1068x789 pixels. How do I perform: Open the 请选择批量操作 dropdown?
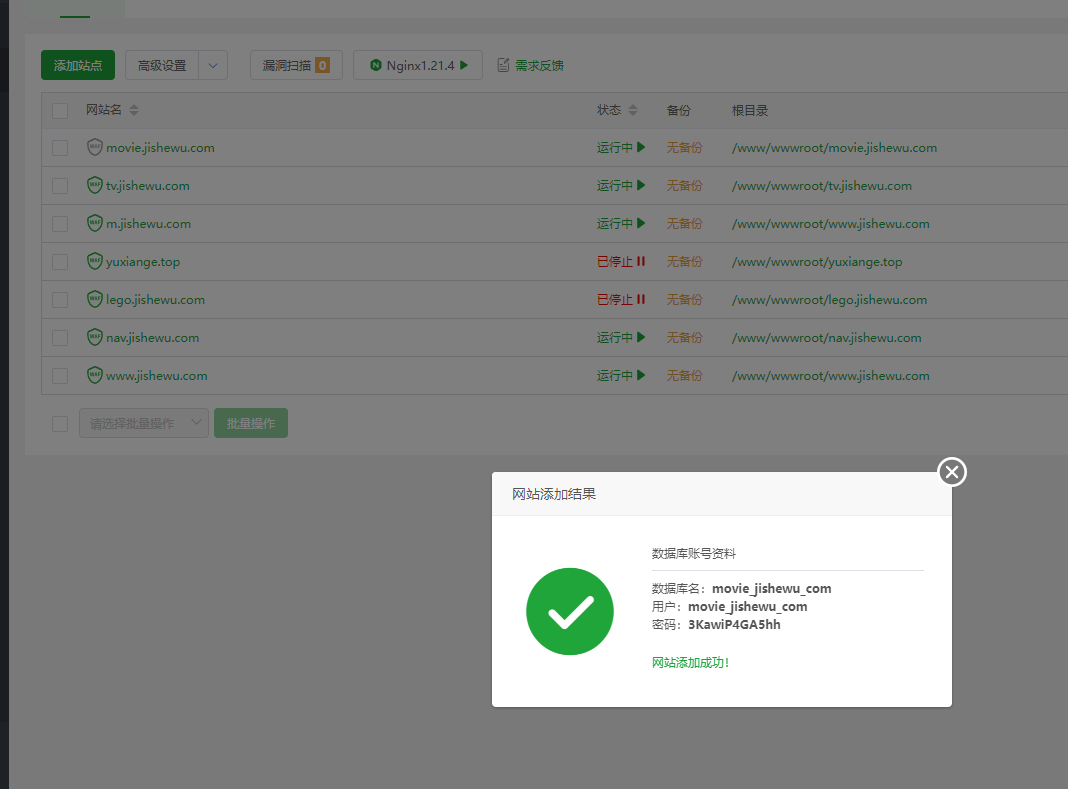pos(144,423)
